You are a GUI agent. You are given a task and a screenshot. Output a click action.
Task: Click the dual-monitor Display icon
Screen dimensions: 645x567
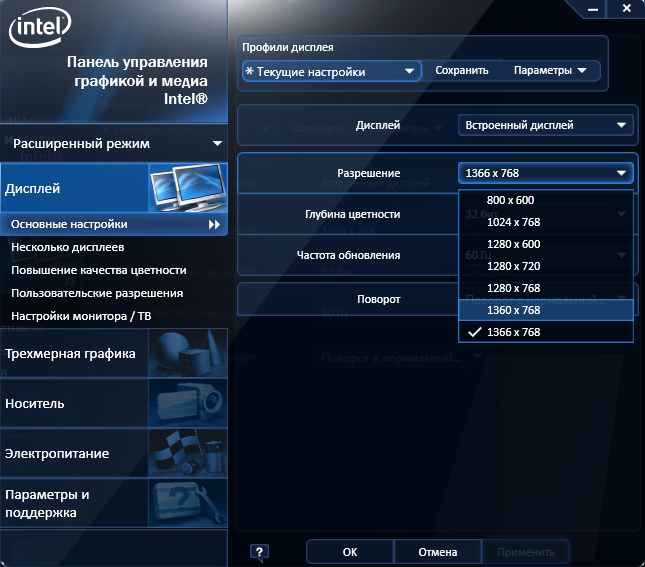pos(188,188)
